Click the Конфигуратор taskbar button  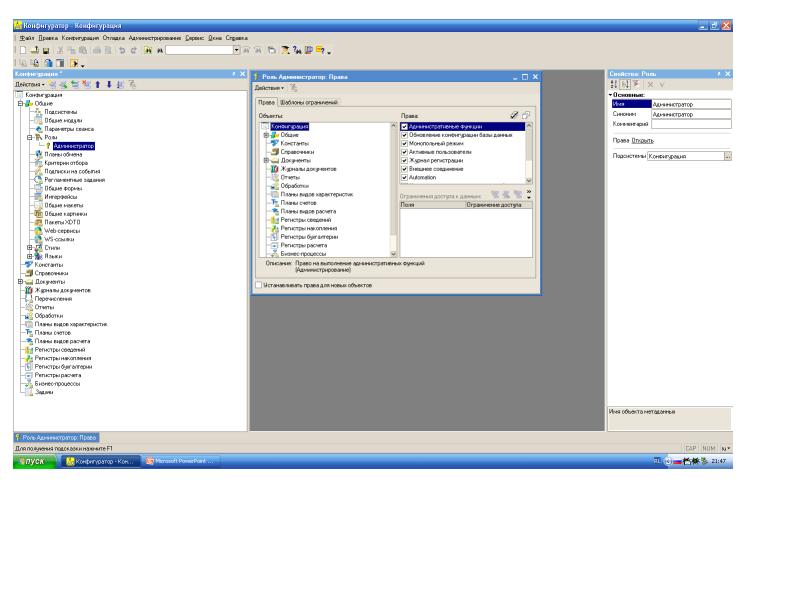(101, 461)
